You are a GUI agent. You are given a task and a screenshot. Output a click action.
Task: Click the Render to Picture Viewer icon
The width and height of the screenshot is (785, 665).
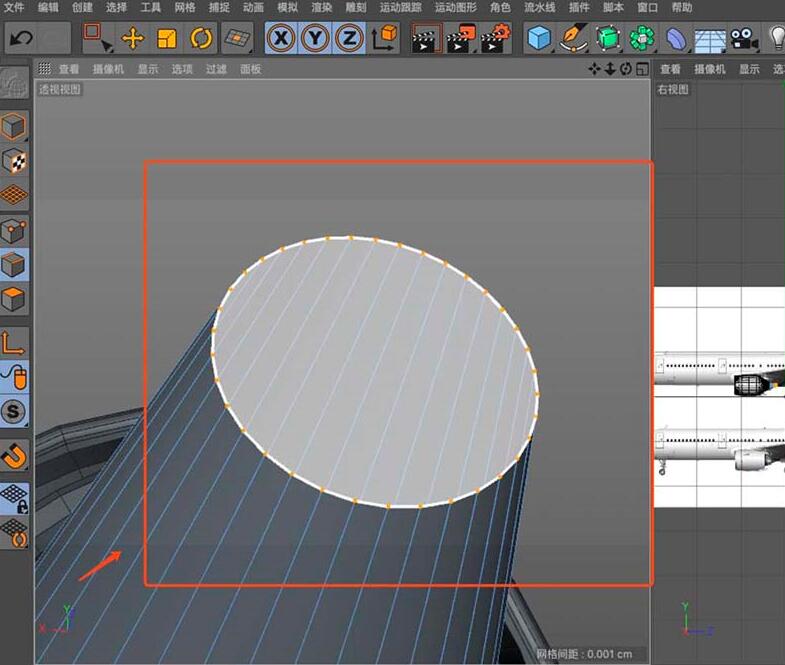click(459, 39)
